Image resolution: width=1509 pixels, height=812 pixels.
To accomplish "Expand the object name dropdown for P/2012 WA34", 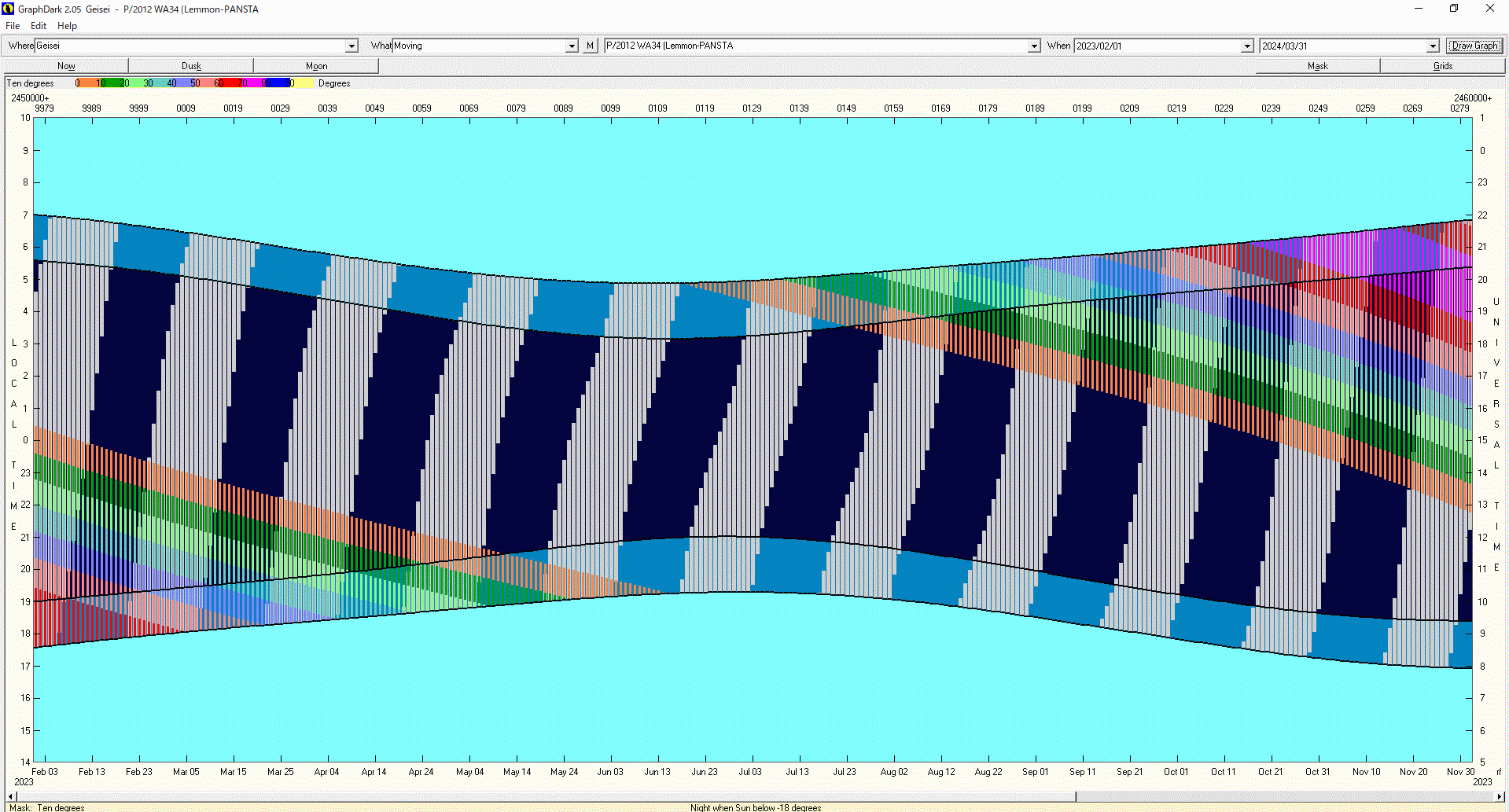I will coord(1034,46).
